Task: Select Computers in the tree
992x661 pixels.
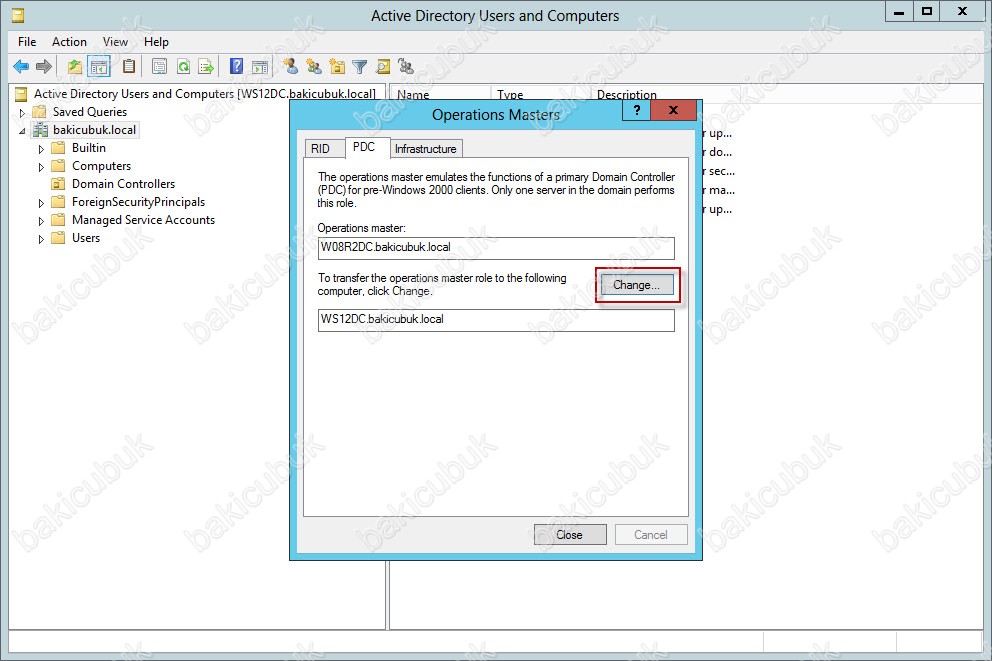Action: pos(101,166)
